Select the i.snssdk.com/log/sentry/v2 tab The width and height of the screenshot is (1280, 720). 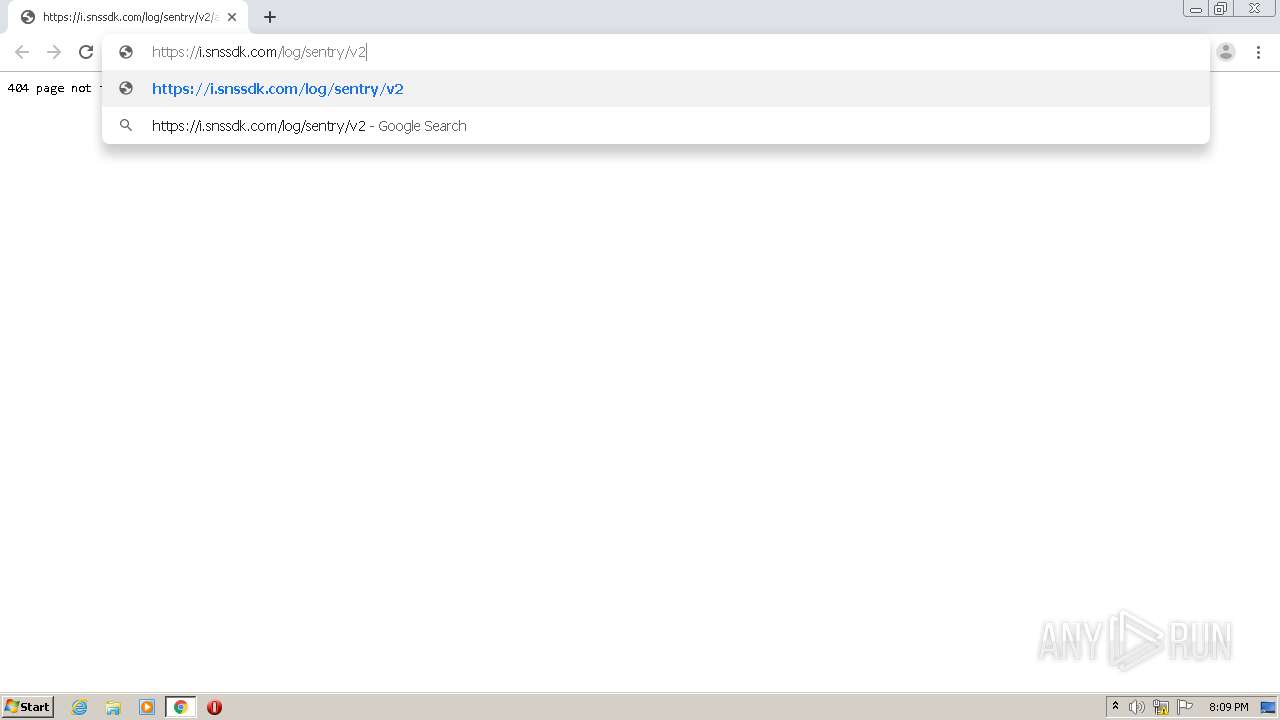pyautogui.click(x=128, y=17)
